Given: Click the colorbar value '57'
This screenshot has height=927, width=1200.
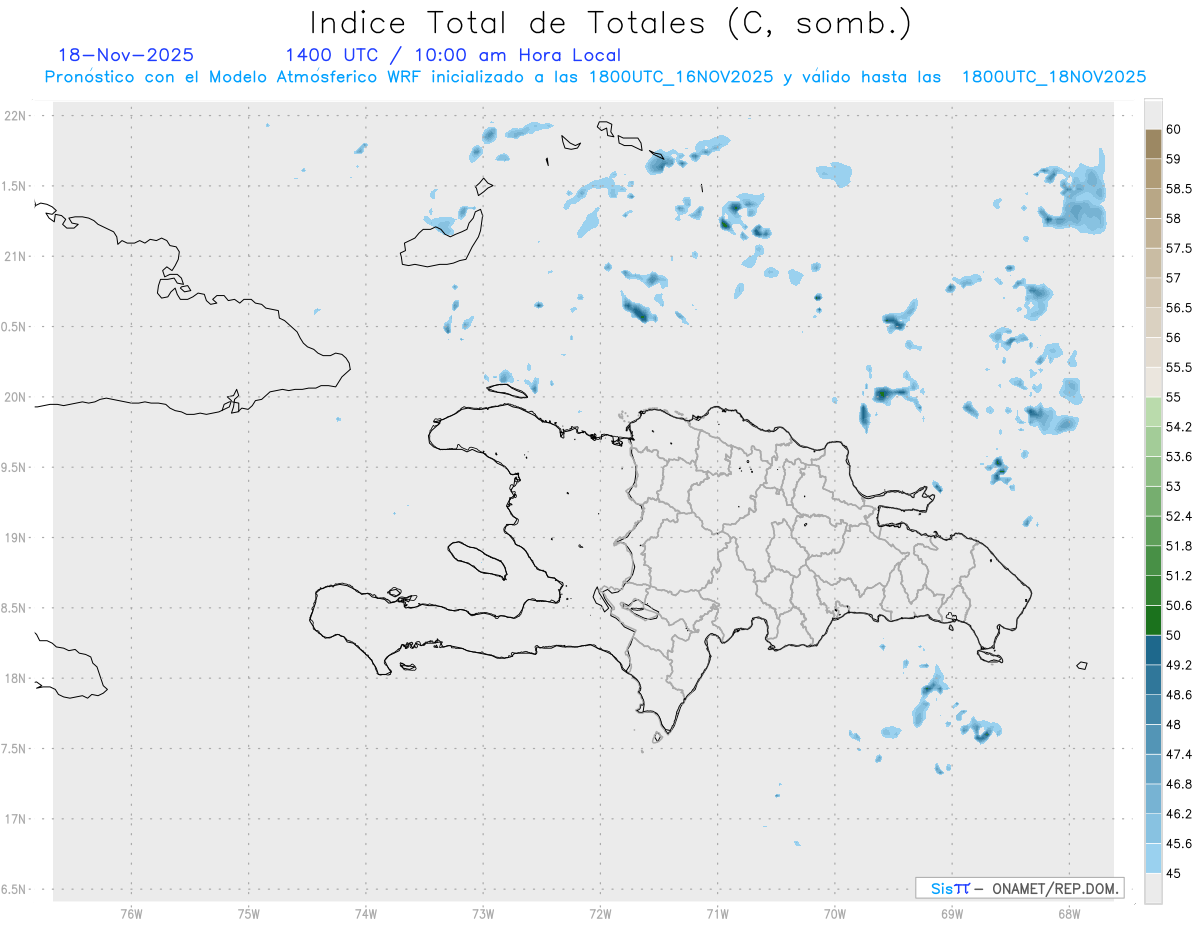Looking at the screenshot, I should coord(1174,278).
